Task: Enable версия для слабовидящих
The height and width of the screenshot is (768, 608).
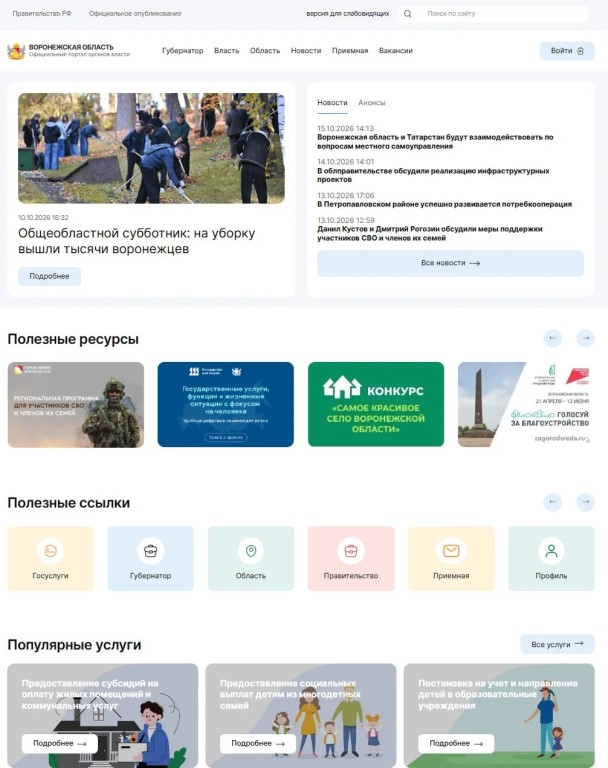Action: [348, 14]
